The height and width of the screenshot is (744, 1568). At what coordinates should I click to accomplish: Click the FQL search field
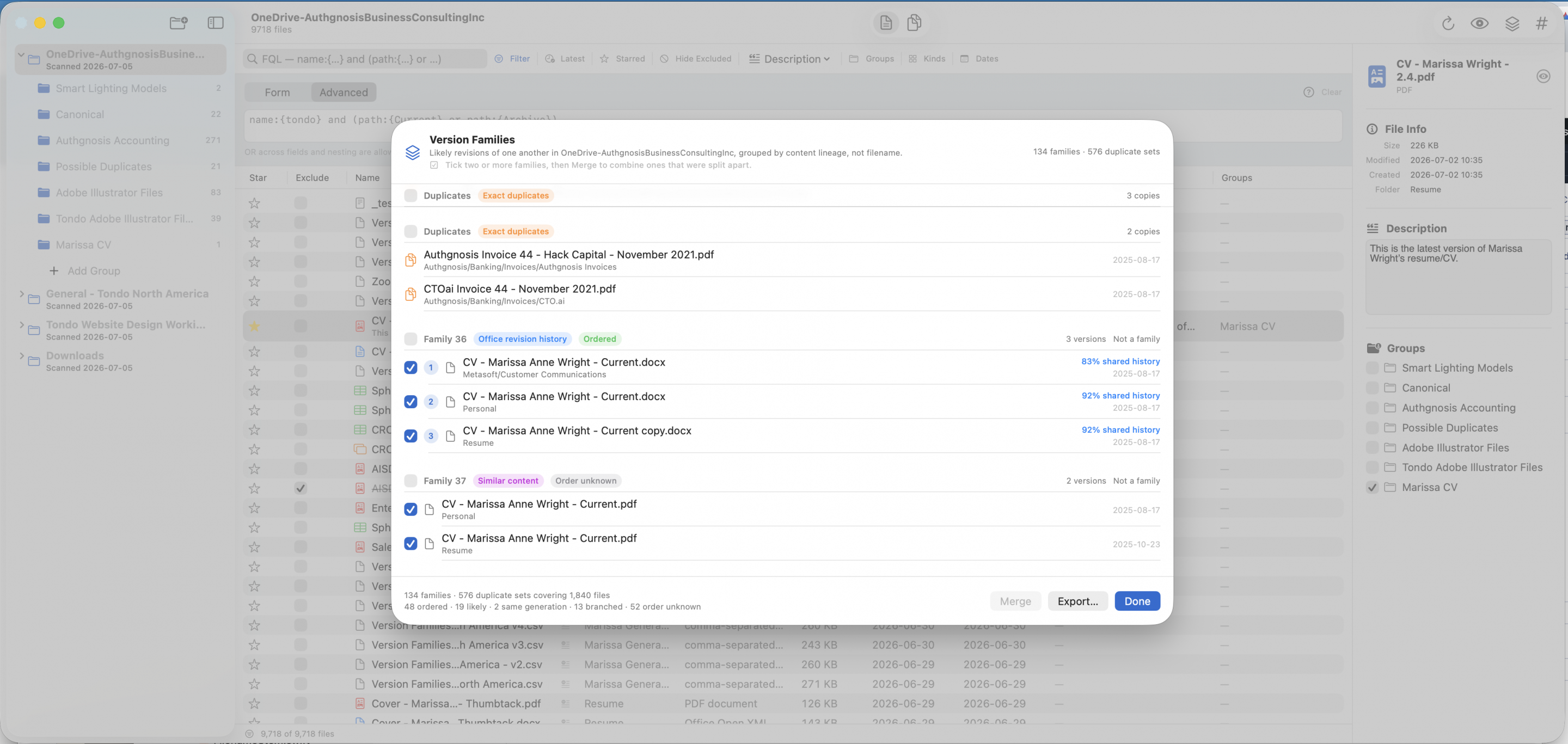365,59
